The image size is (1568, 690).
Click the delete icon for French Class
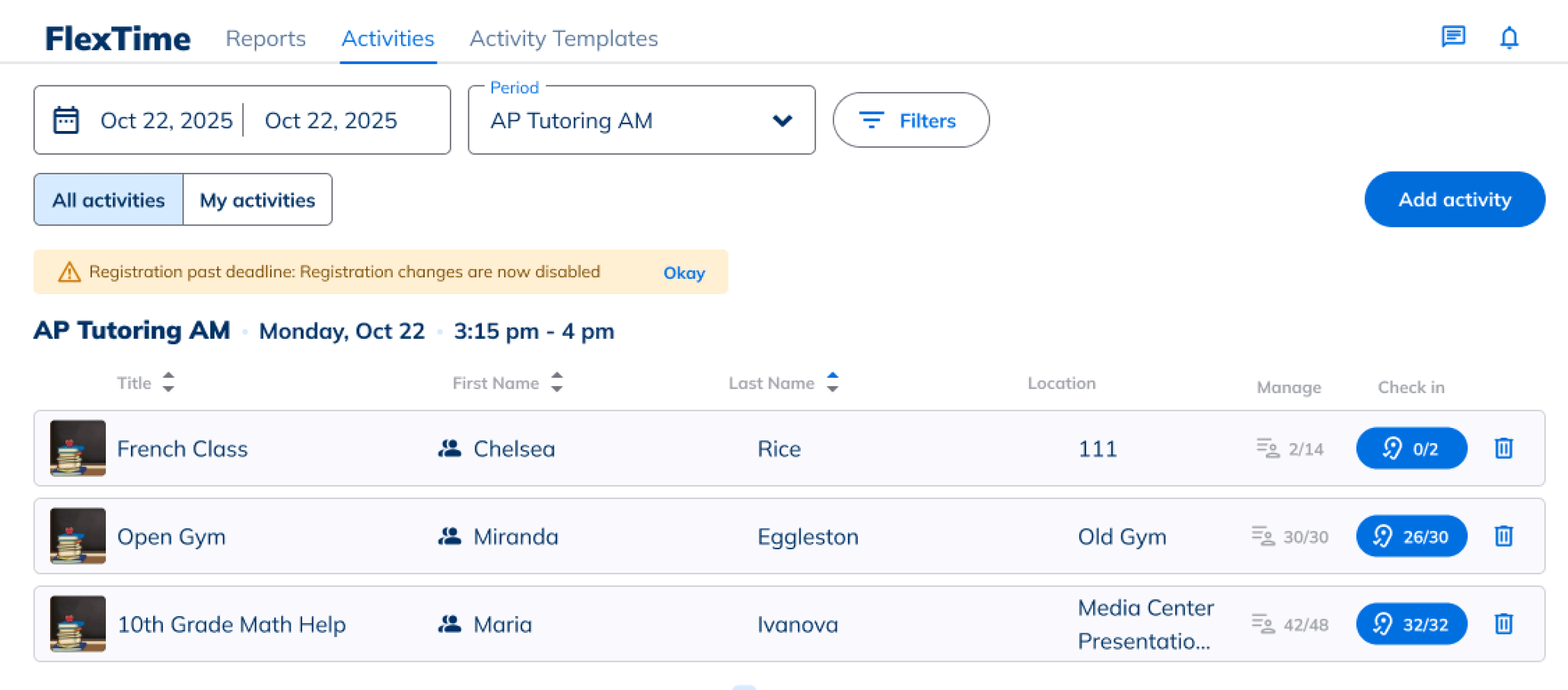click(1503, 449)
